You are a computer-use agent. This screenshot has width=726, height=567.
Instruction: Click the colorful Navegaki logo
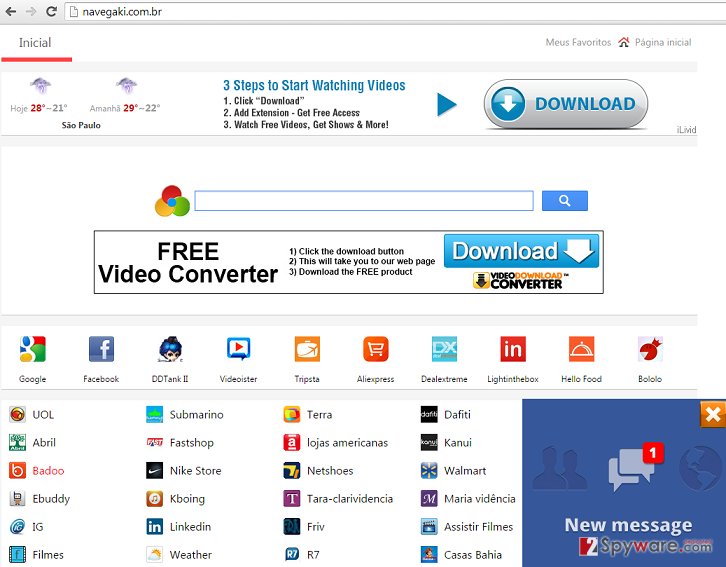172,201
